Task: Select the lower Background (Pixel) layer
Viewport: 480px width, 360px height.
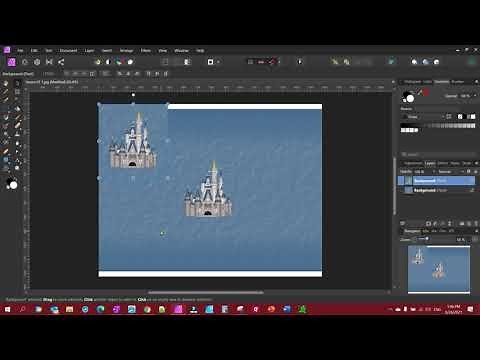Action: click(437, 190)
